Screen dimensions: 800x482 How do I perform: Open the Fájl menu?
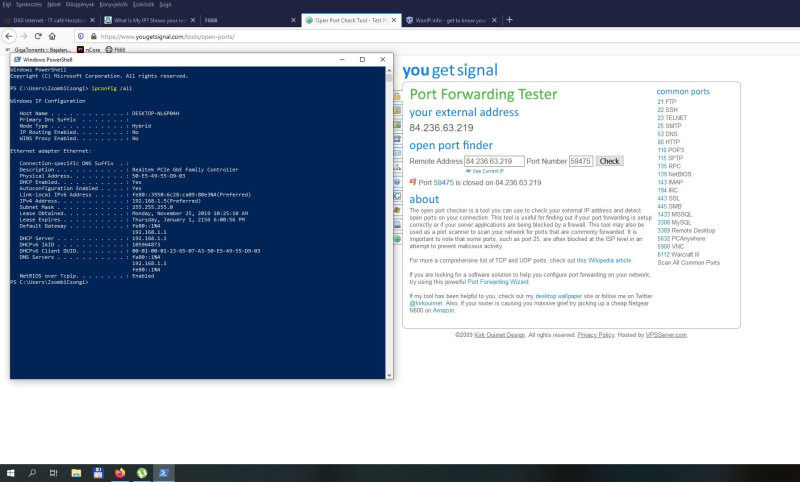coord(7,4)
